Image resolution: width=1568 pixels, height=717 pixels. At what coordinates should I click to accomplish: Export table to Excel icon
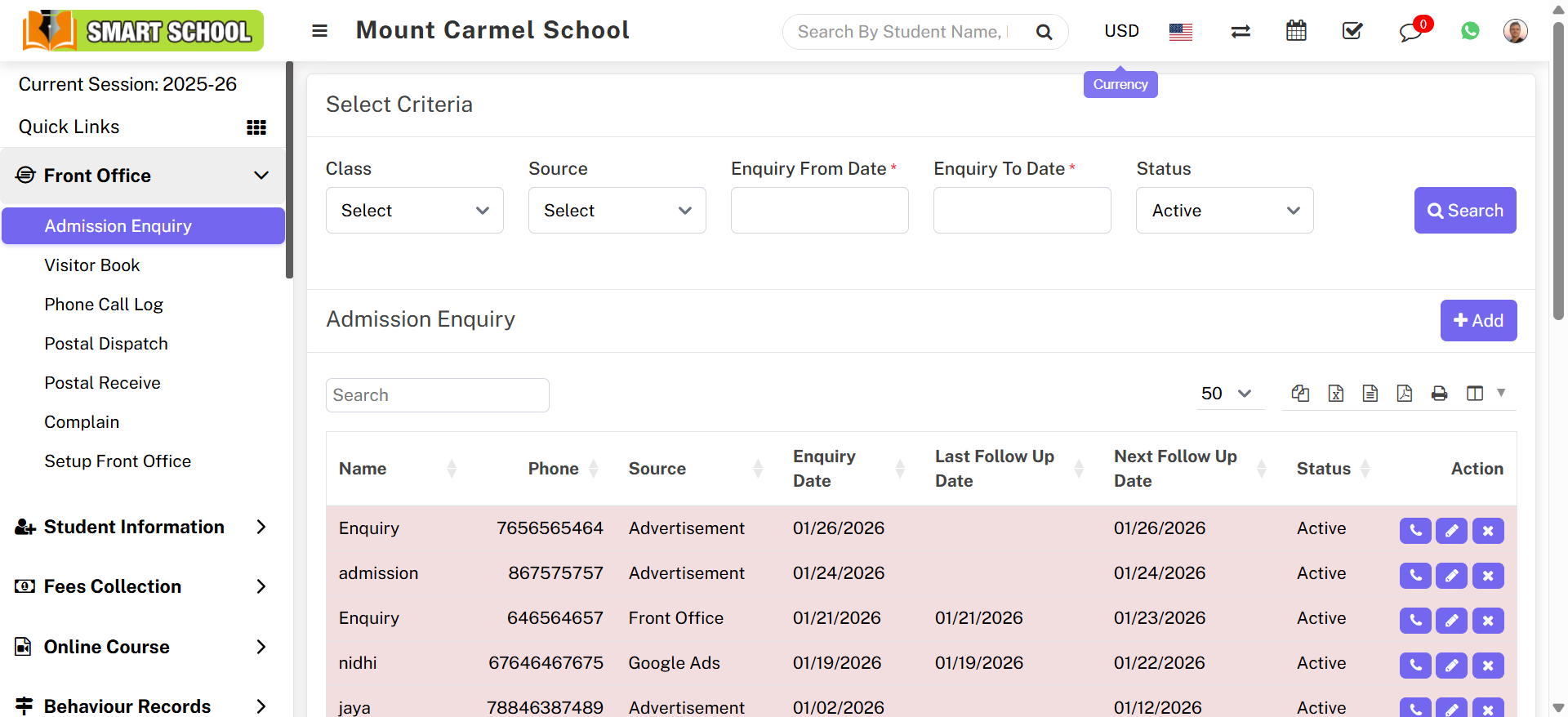1336,394
